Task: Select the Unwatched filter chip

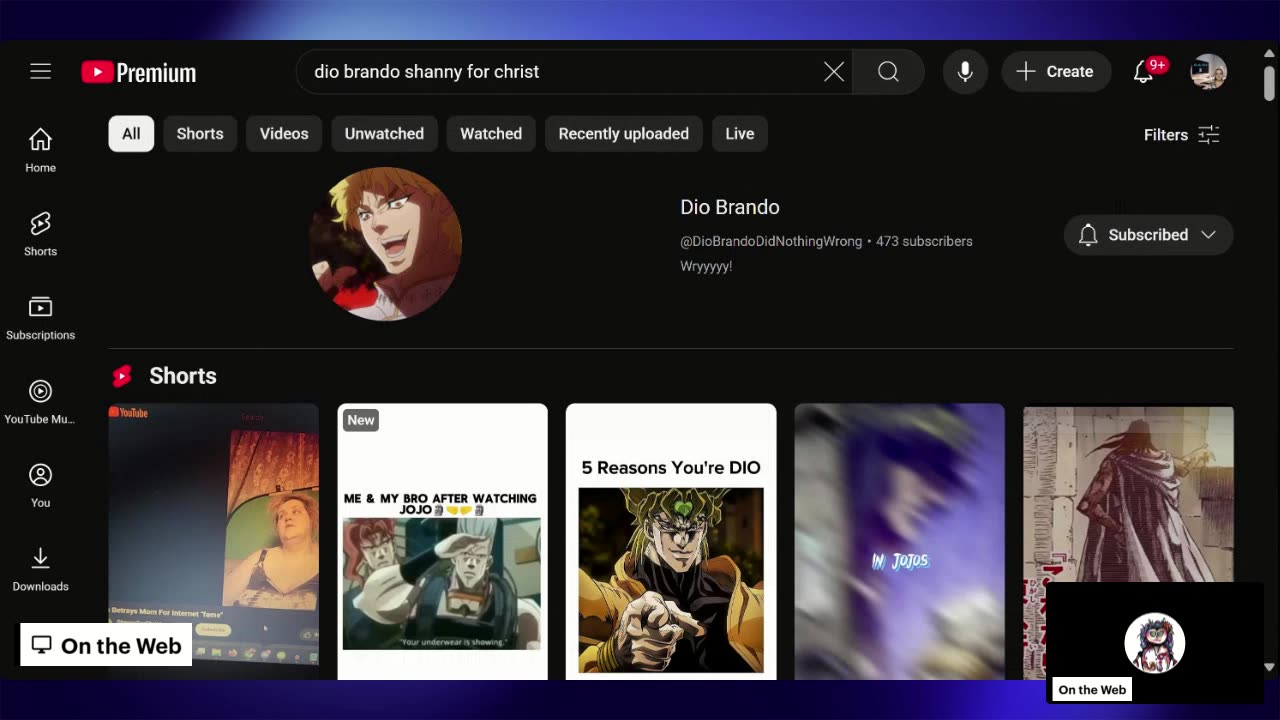Action: tap(384, 134)
